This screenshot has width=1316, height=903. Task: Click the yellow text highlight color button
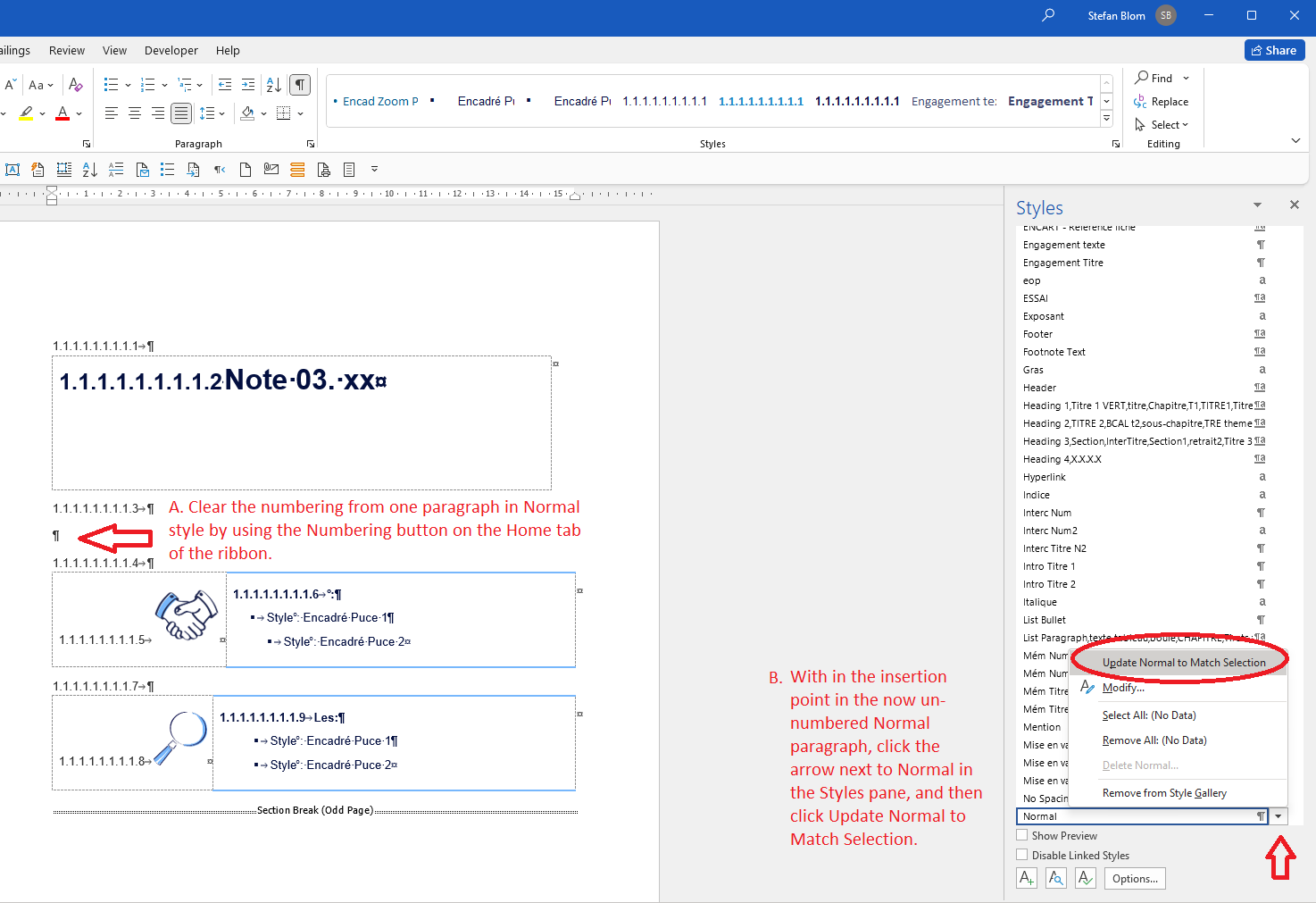click(x=27, y=113)
